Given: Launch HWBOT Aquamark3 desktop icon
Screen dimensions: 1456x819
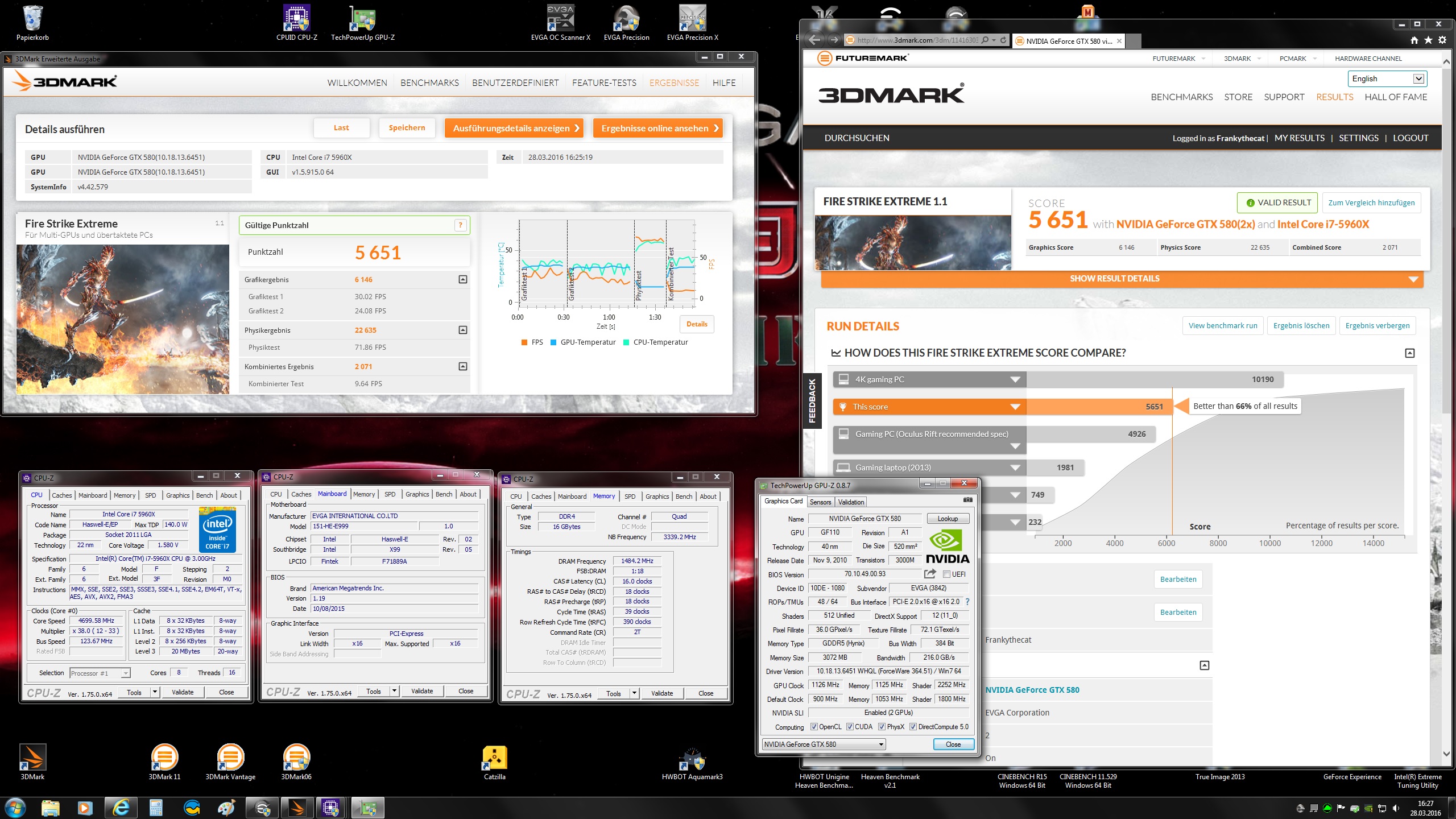Looking at the screenshot, I should pyautogui.click(x=692, y=762).
